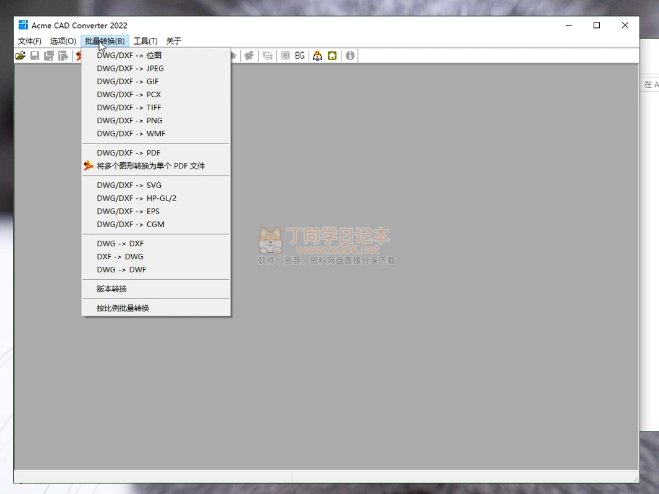
Task: Click the layers icon left of BG
Action: (x=285, y=55)
